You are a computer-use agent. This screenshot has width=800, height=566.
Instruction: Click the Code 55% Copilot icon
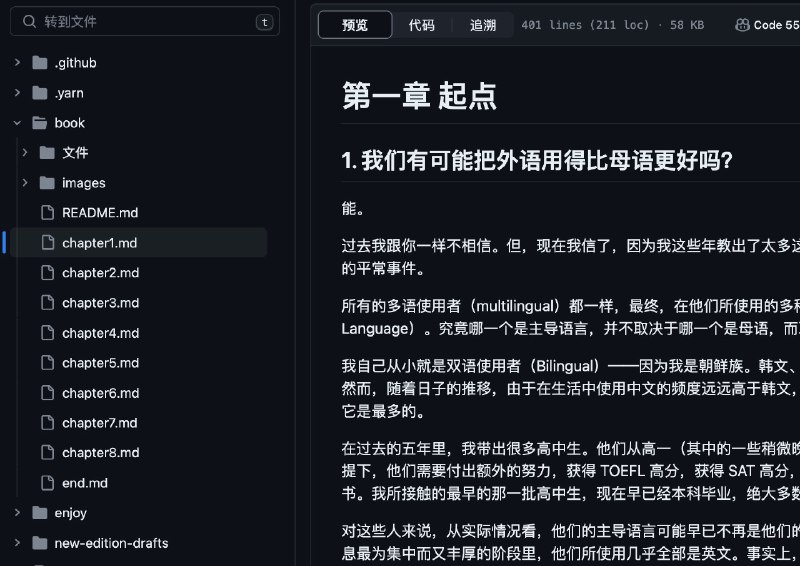coord(743,25)
